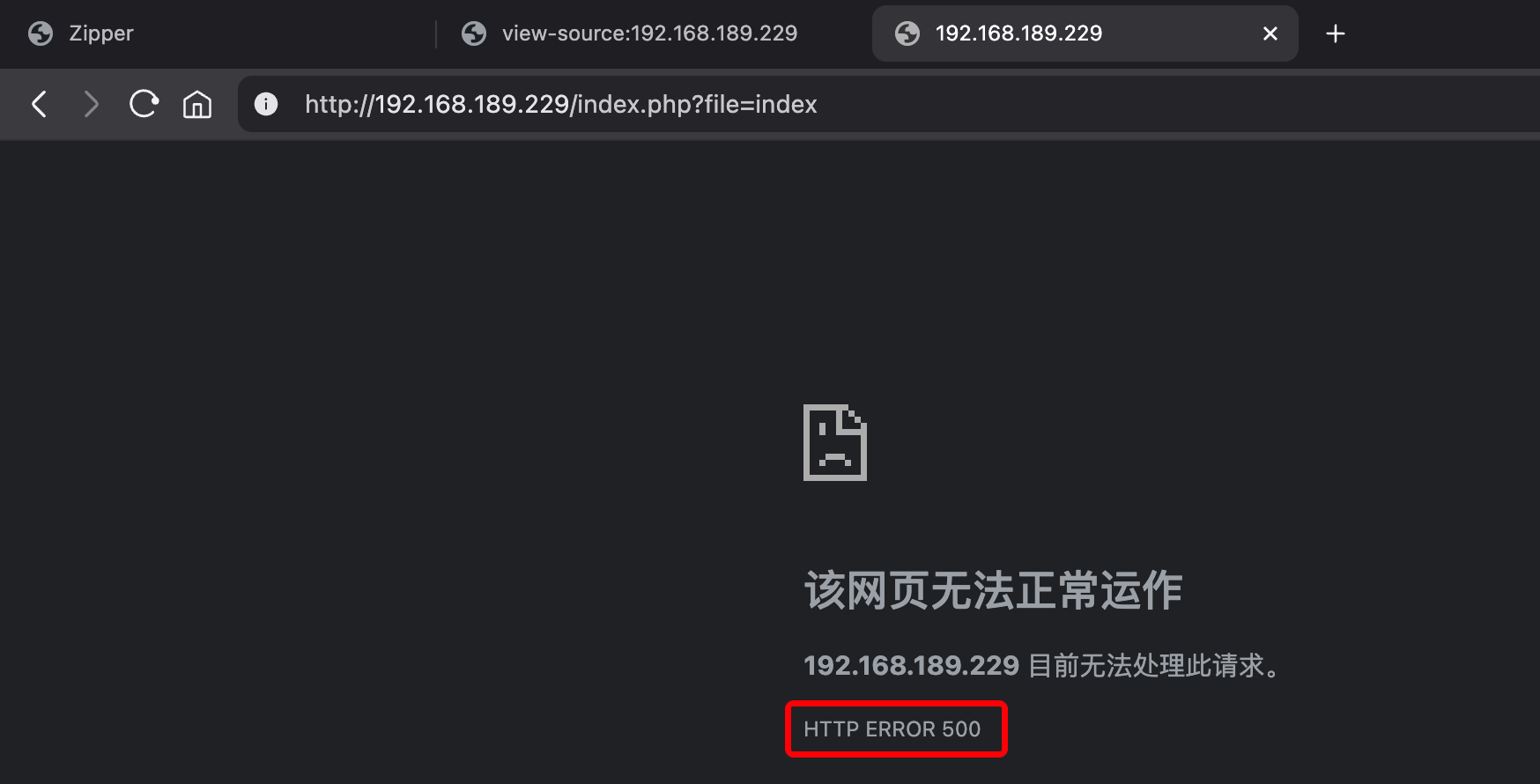Screen dimensions: 1540x784
Task: Click the globe favicon on active tab
Action: pyautogui.click(x=907, y=33)
